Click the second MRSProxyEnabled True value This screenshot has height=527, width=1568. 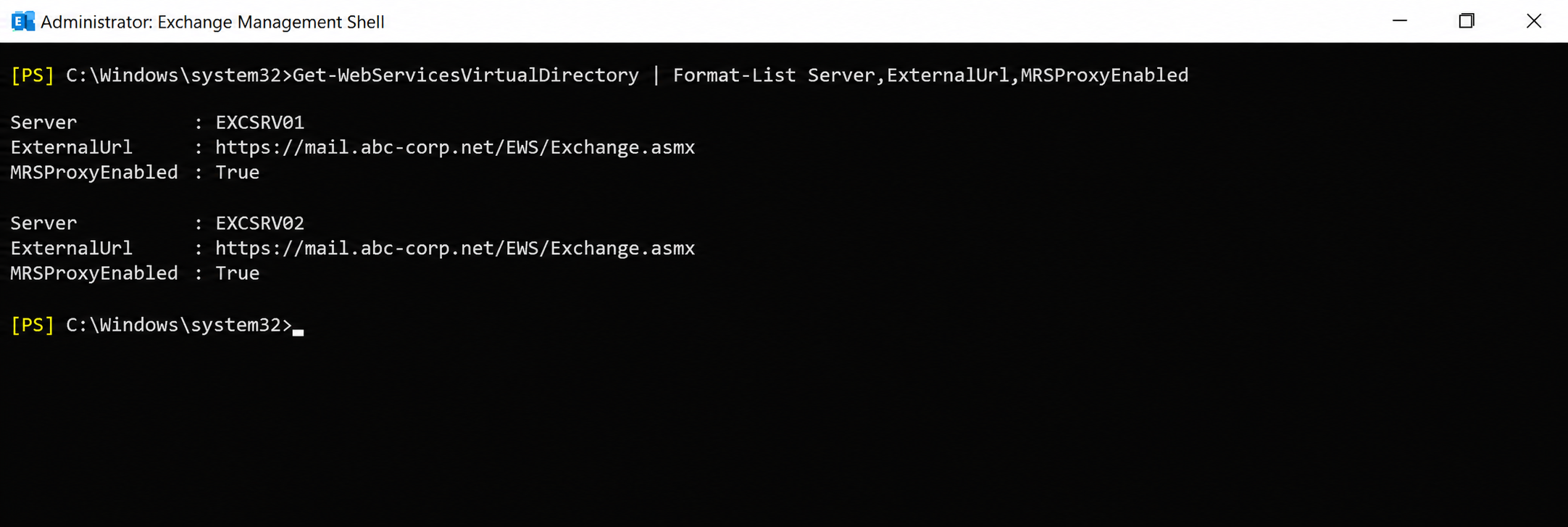click(238, 273)
